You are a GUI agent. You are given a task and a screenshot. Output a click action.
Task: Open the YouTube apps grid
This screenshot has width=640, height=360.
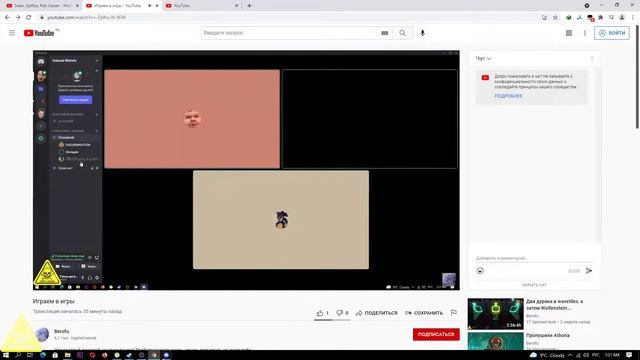569,33
